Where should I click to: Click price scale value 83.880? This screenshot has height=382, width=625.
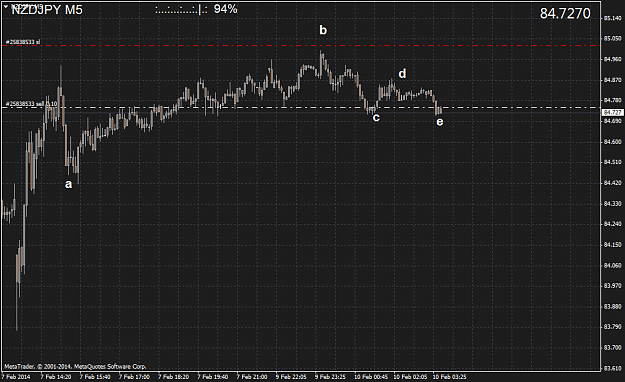click(613, 306)
